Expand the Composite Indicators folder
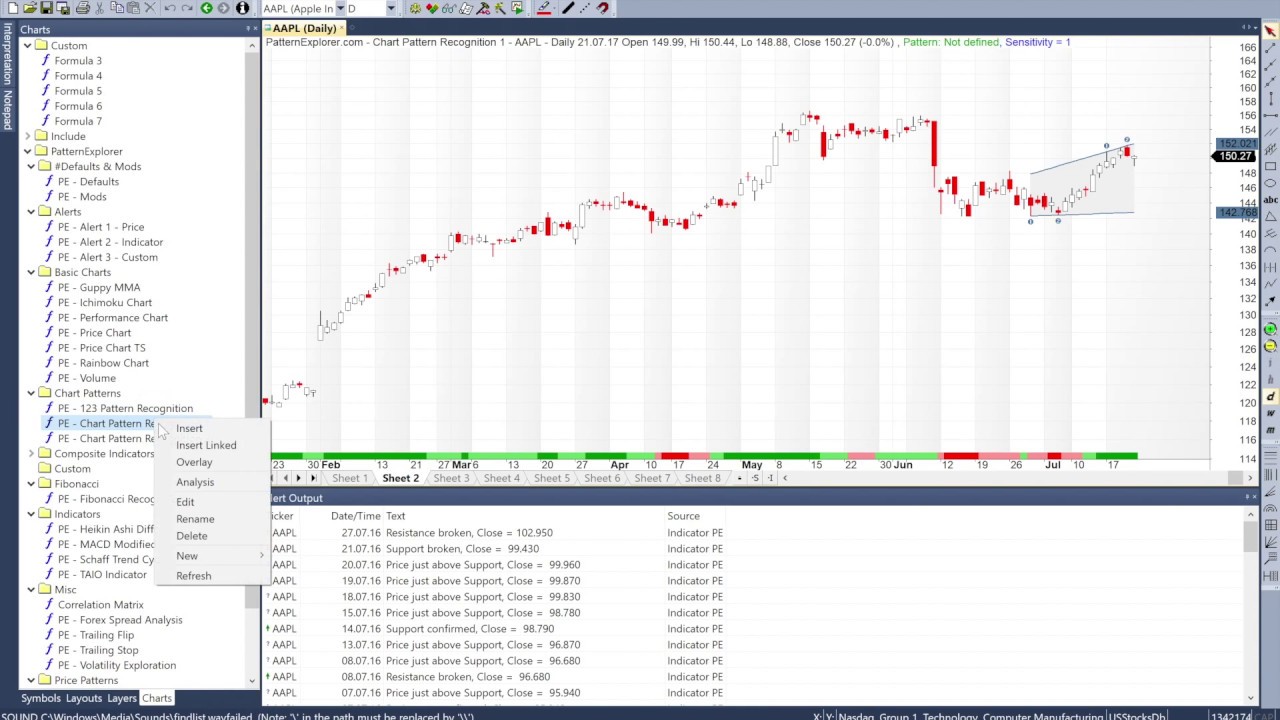The width and height of the screenshot is (1280, 720). (x=31, y=453)
